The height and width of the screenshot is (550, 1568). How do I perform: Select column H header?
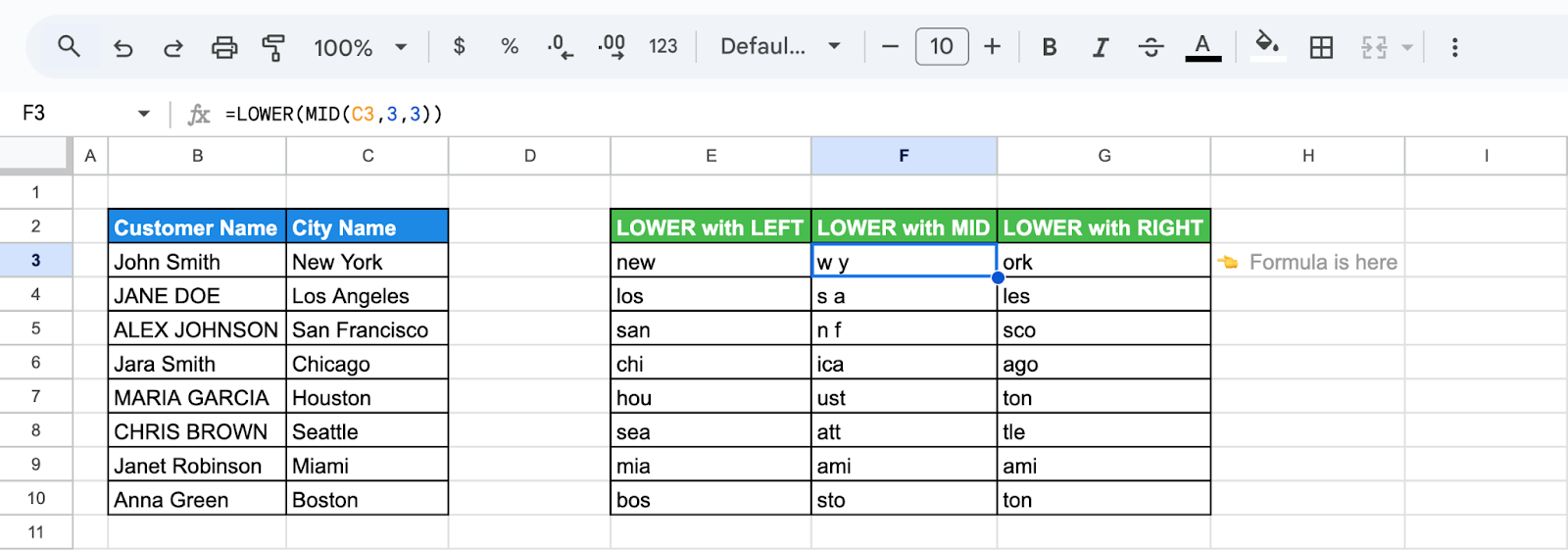1307,156
